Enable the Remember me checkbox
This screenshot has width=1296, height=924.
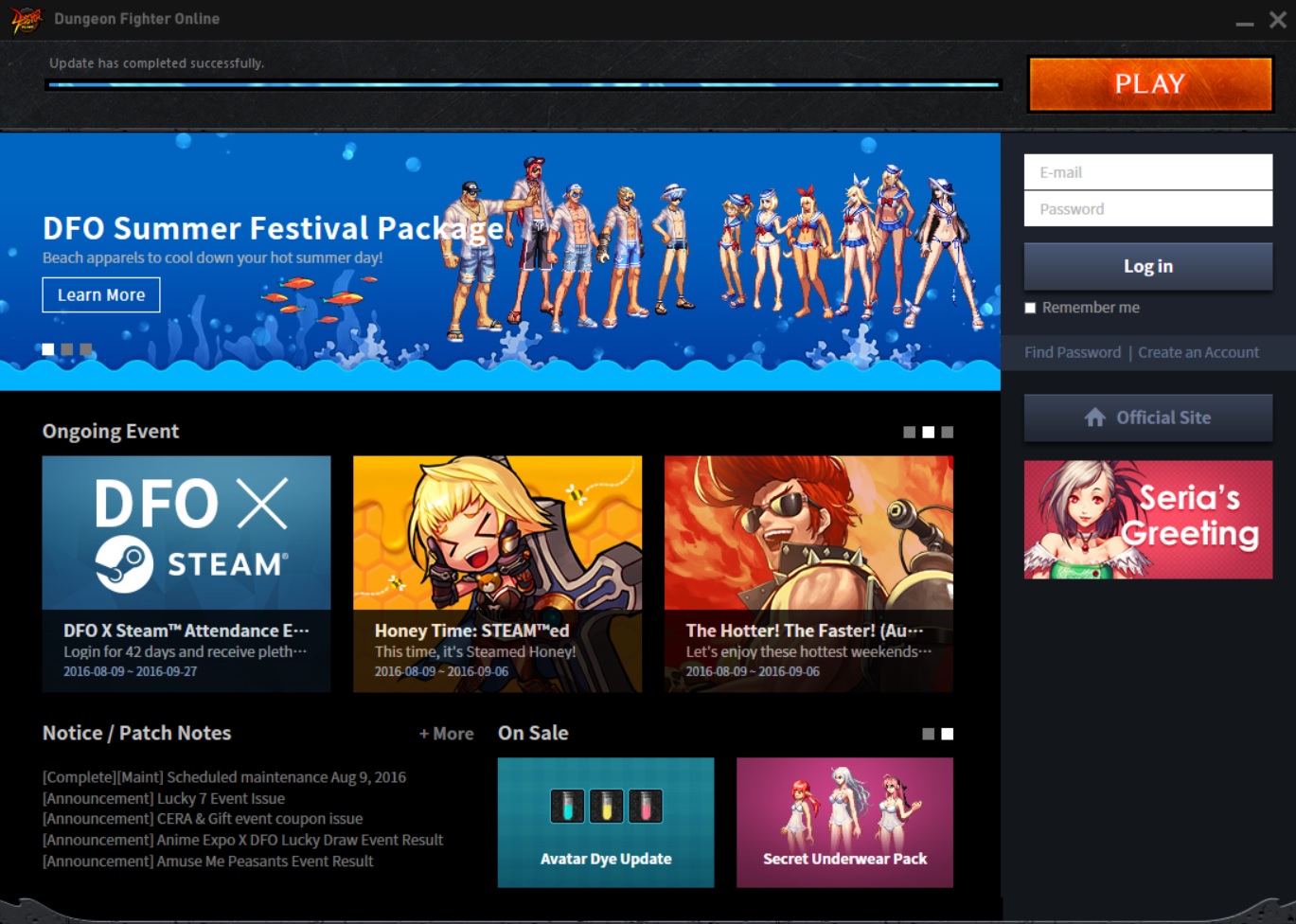click(x=1030, y=308)
